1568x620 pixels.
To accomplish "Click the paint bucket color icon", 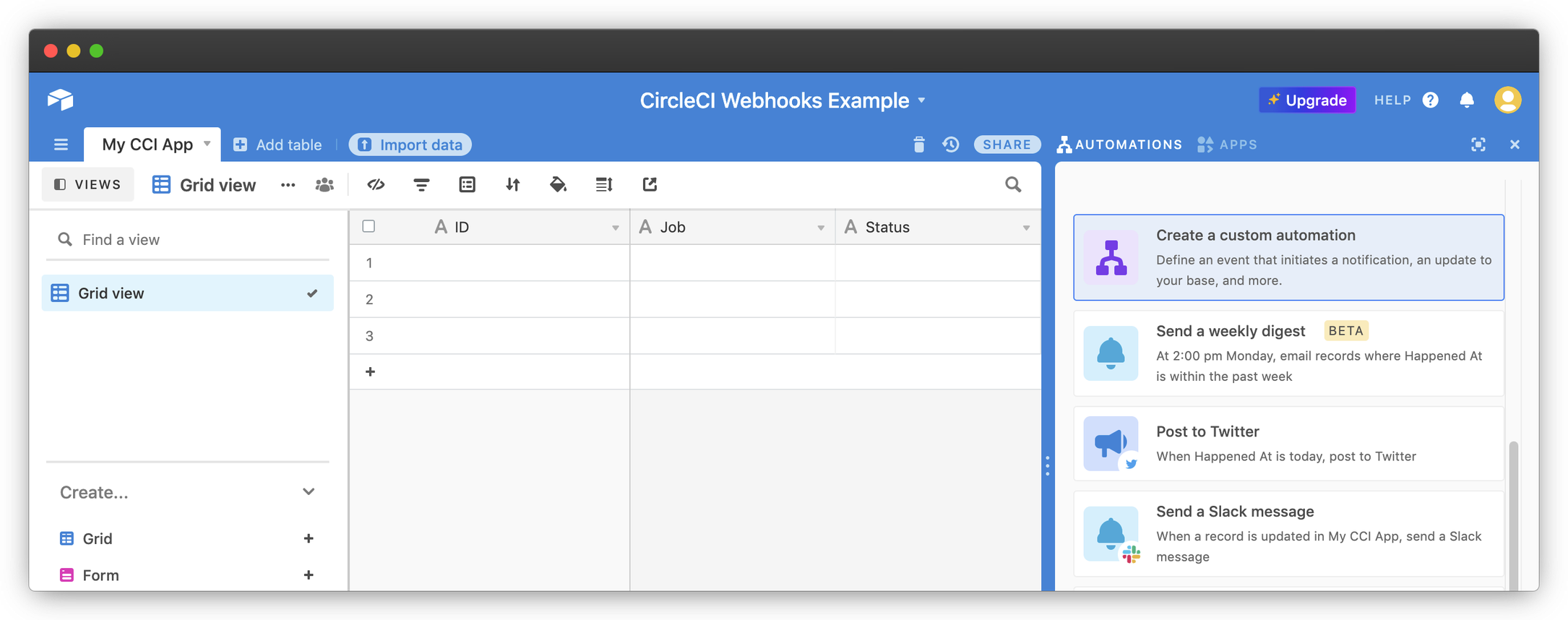I will tap(558, 185).
